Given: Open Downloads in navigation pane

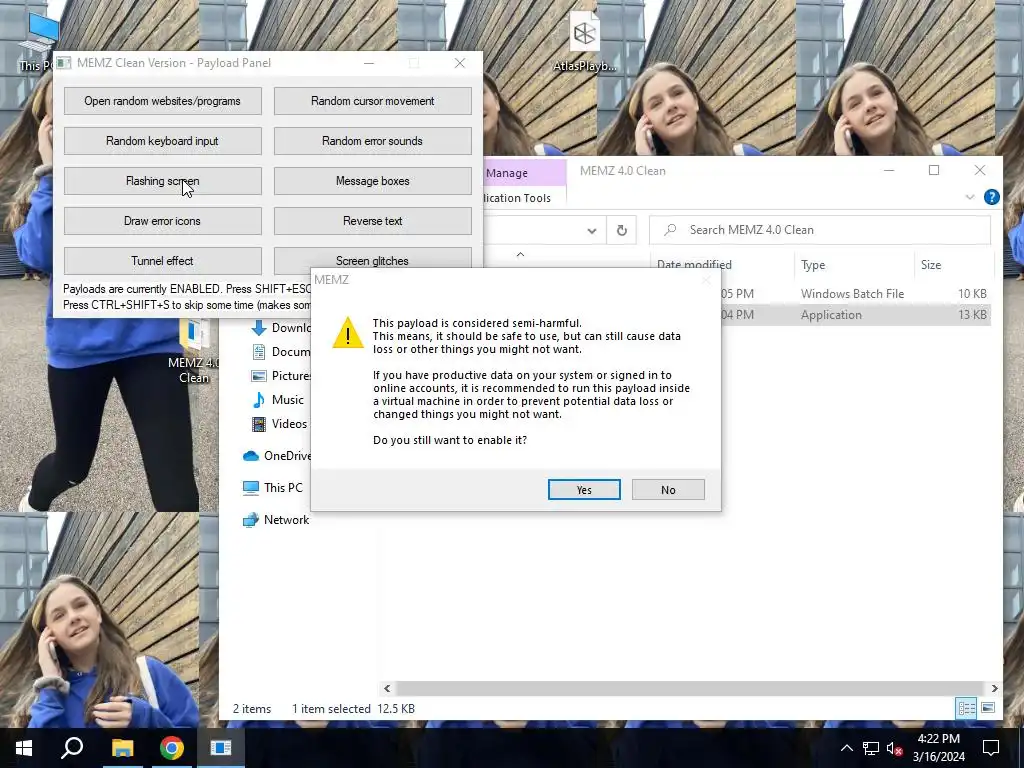Looking at the screenshot, I should click(281, 328).
